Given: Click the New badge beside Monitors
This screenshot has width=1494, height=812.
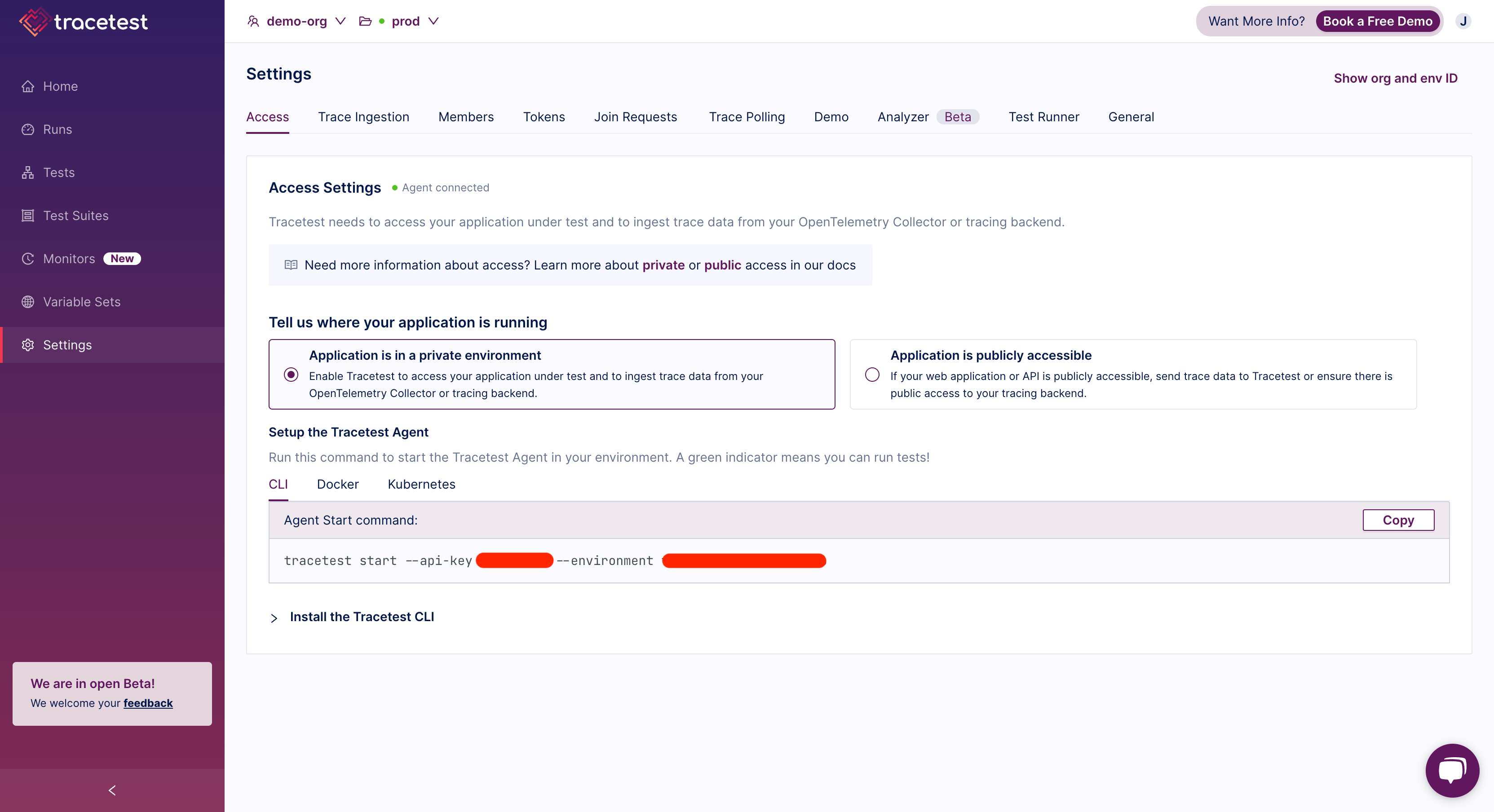Looking at the screenshot, I should point(122,259).
